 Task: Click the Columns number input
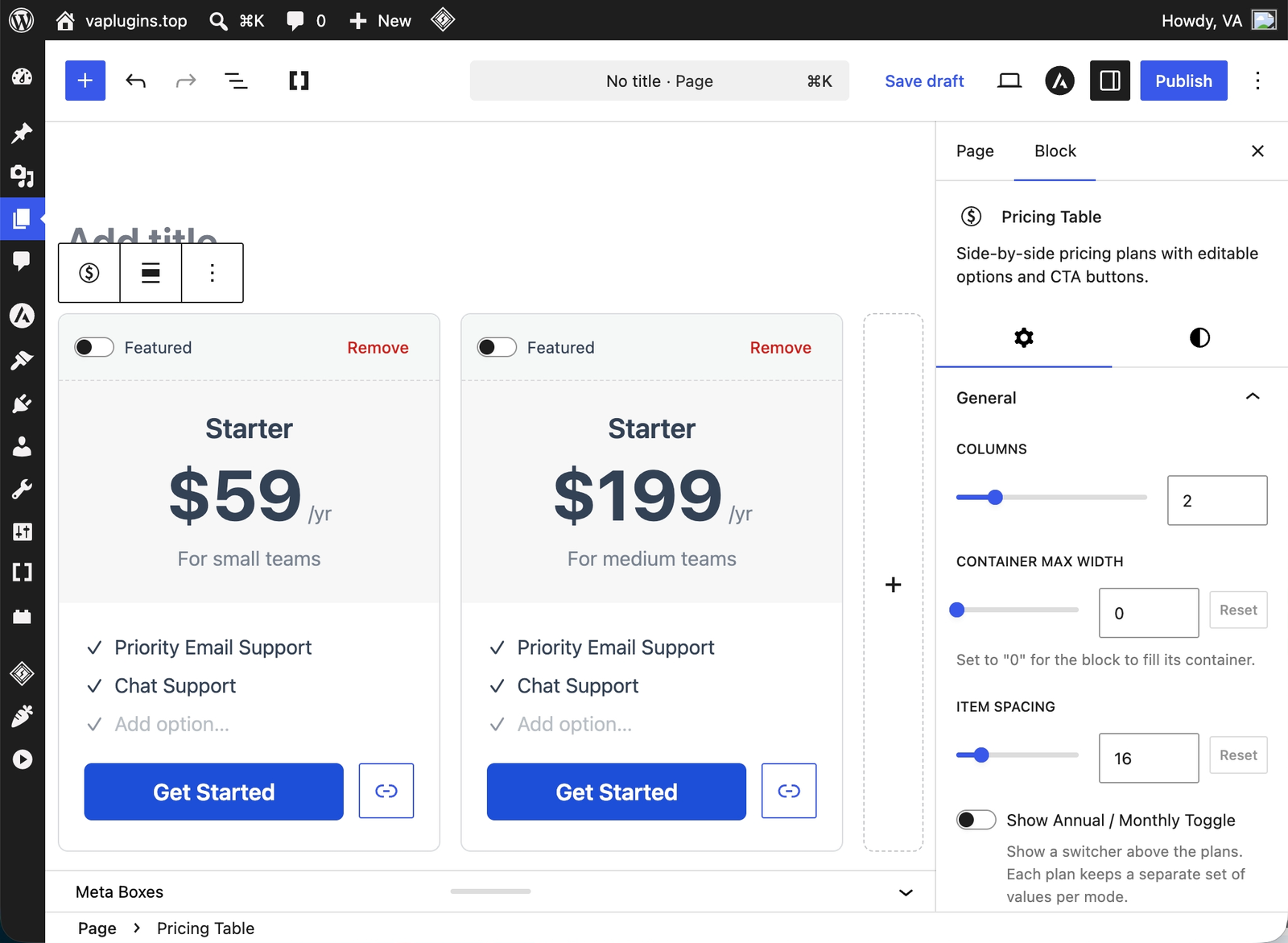pyautogui.click(x=1217, y=500)
